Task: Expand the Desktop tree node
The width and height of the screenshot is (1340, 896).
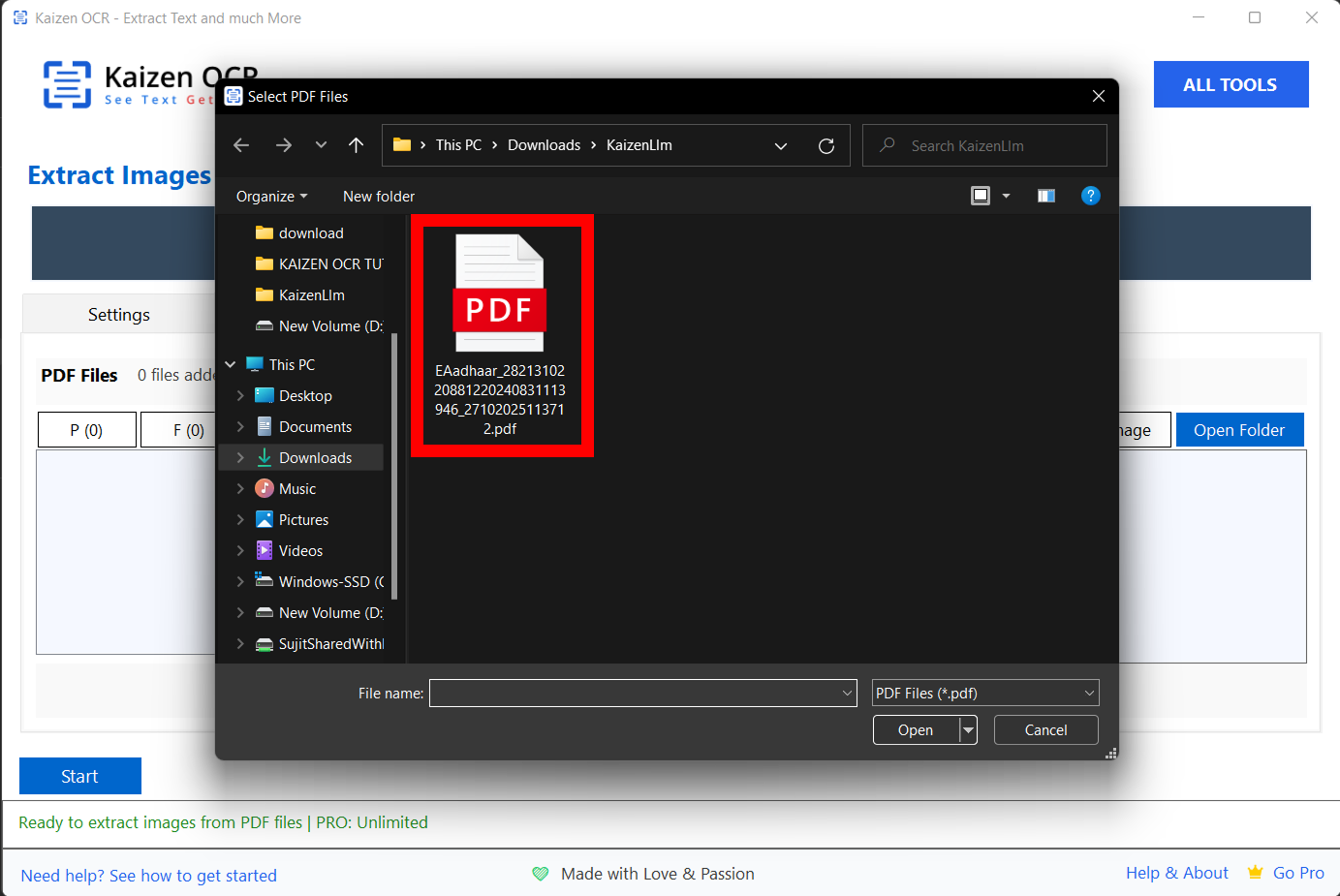Action: pos(240,396)
